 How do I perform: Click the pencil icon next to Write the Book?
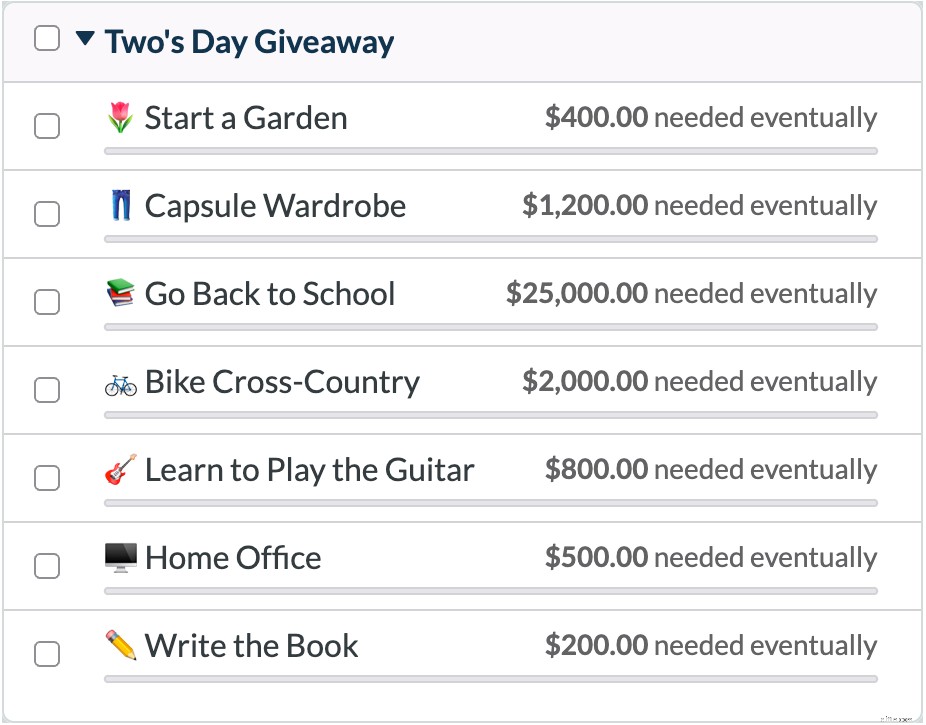[x=119, y=645]
